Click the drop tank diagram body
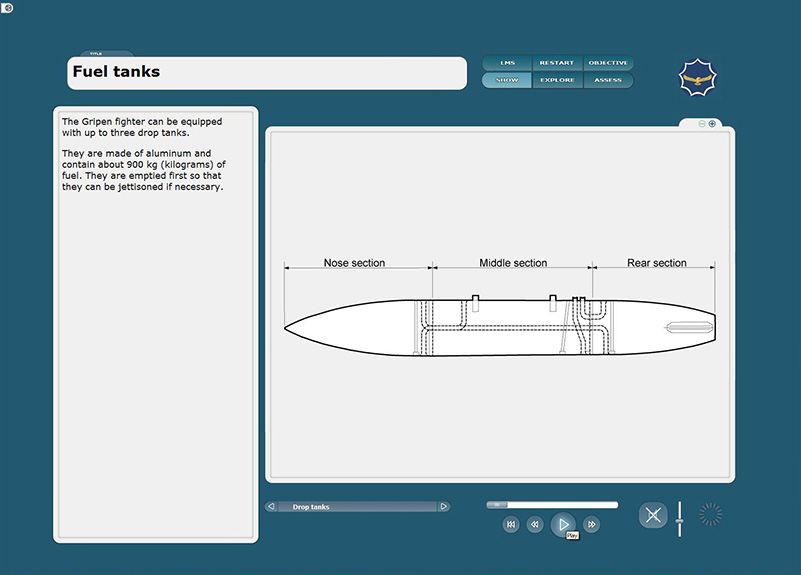The width and height of the screenshot is (801, 575). pyautogui.click(x=500, y=327)
